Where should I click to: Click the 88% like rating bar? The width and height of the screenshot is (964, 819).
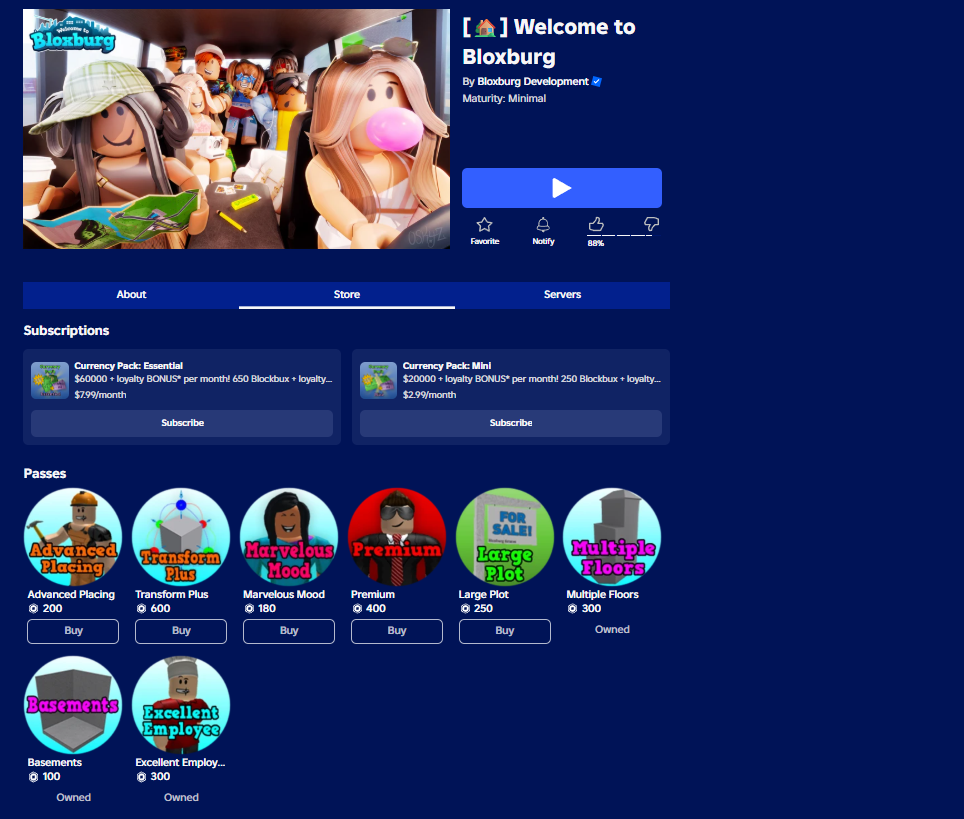pyautogui.click(x=623, y=235)
